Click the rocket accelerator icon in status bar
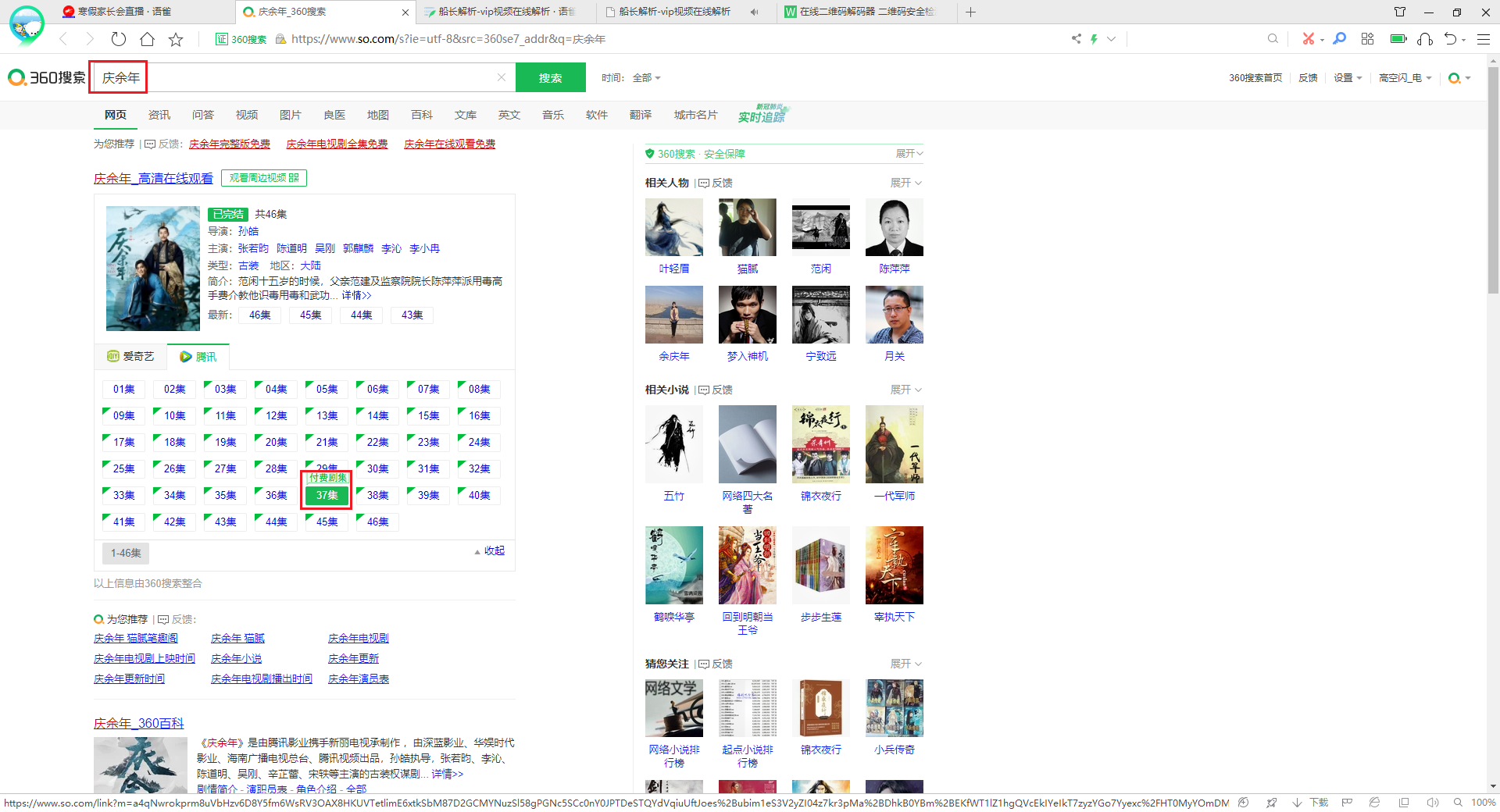The height and width of the screenshot is (812, 1500). pos(1272,803)
